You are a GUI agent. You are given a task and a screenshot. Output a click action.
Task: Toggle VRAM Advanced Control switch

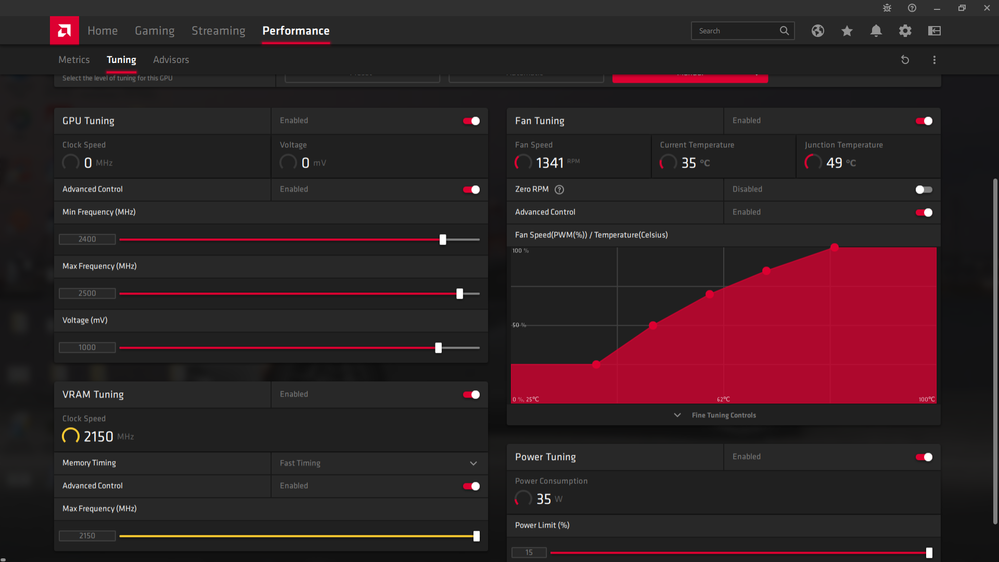coord(471,486)
